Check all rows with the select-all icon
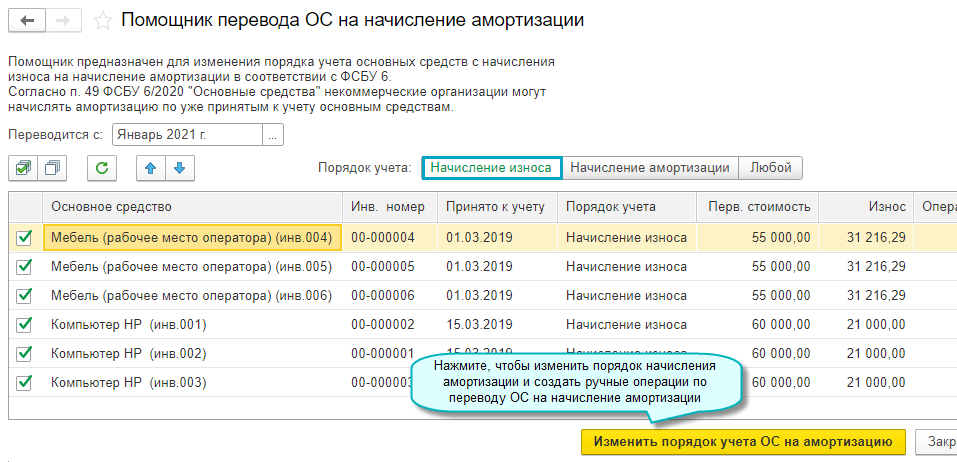 pyautogui.click(x=22, y=168)
